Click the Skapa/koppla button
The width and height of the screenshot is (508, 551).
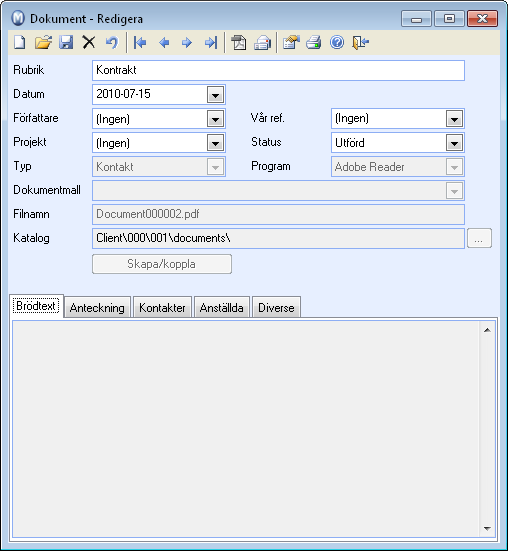pos(162,264)
